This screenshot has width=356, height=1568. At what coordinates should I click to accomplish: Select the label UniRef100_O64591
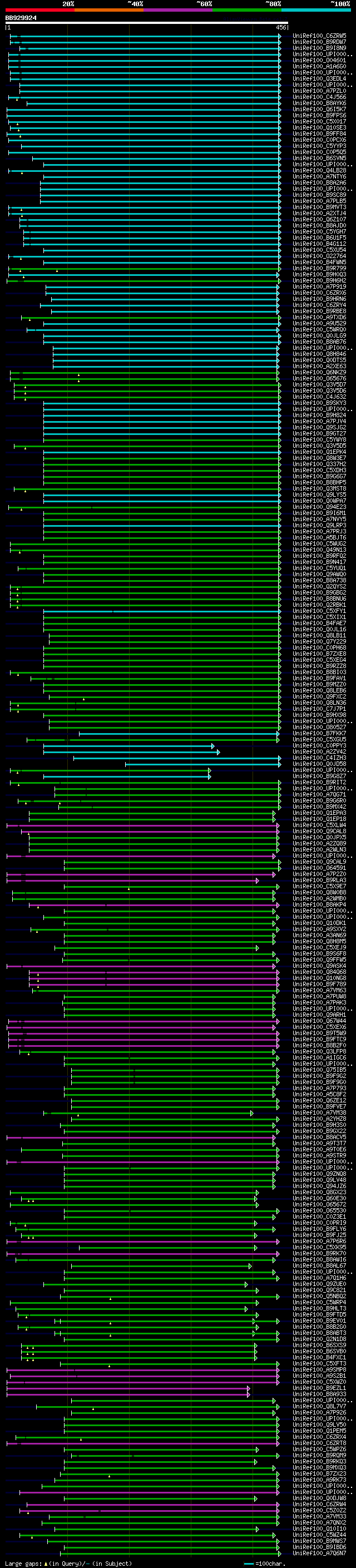[319, 868]
